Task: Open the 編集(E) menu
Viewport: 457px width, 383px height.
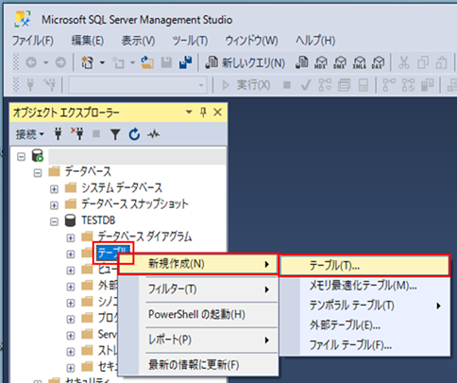Action: tap(87, 41)
